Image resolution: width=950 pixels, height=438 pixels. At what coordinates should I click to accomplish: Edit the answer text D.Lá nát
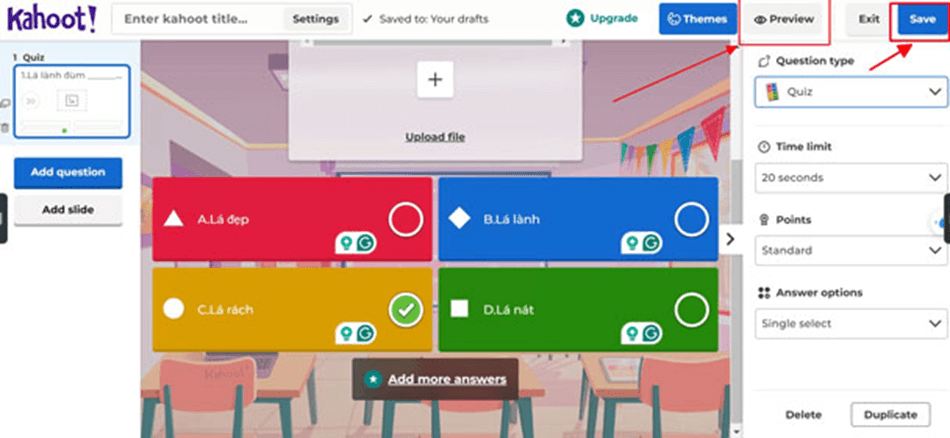point(509,310)
